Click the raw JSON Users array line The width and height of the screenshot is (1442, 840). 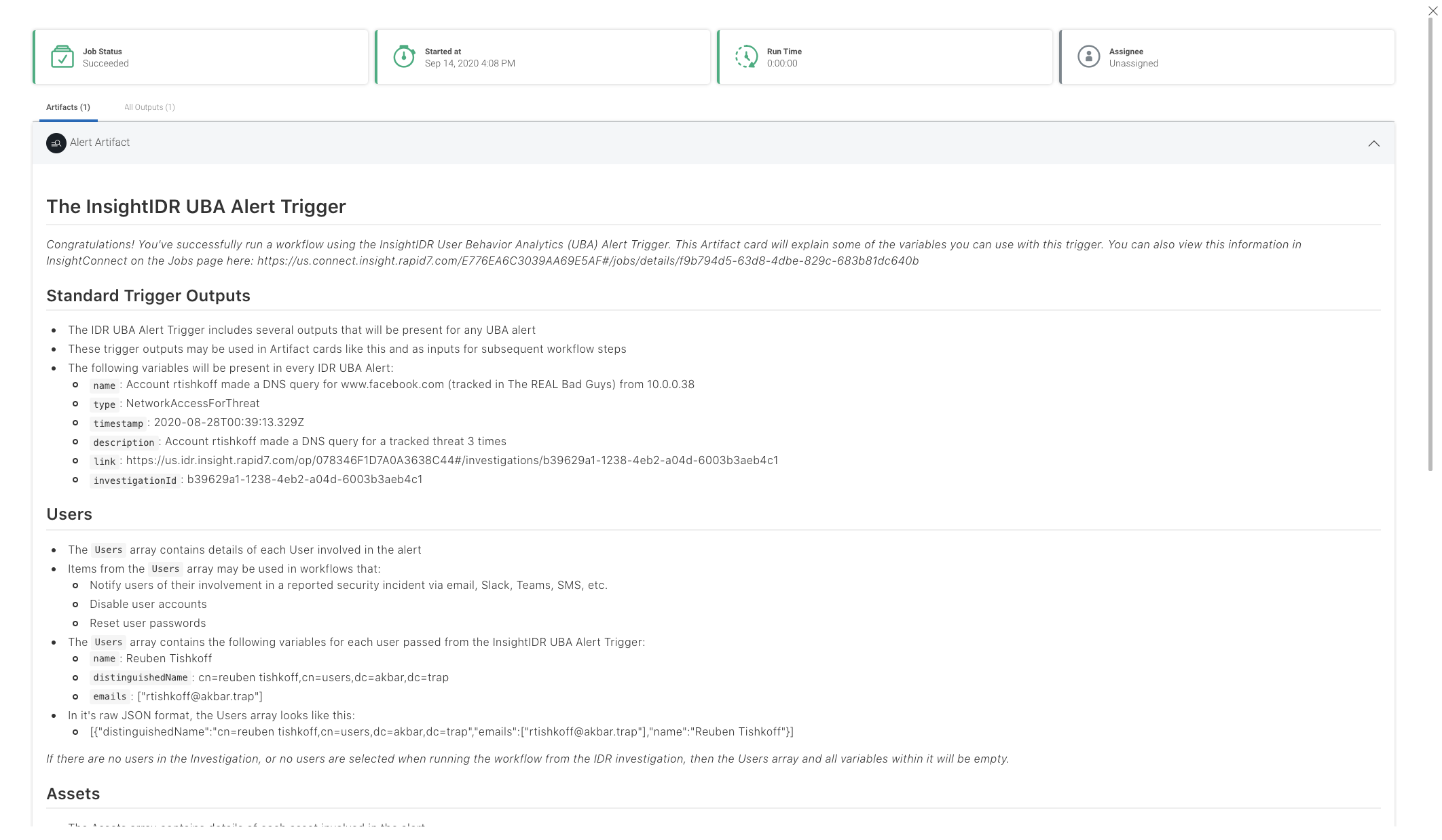441,731
